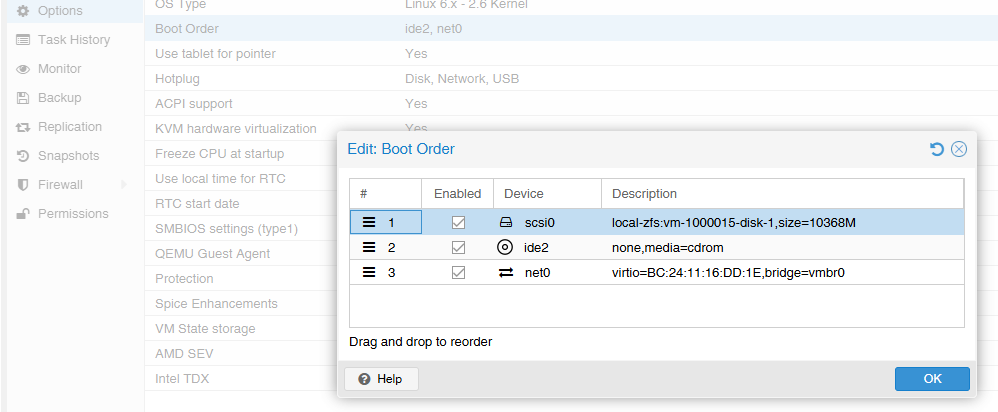Click the drag handle icon for net0 row

pyautogui.click(x=369, y=273)
